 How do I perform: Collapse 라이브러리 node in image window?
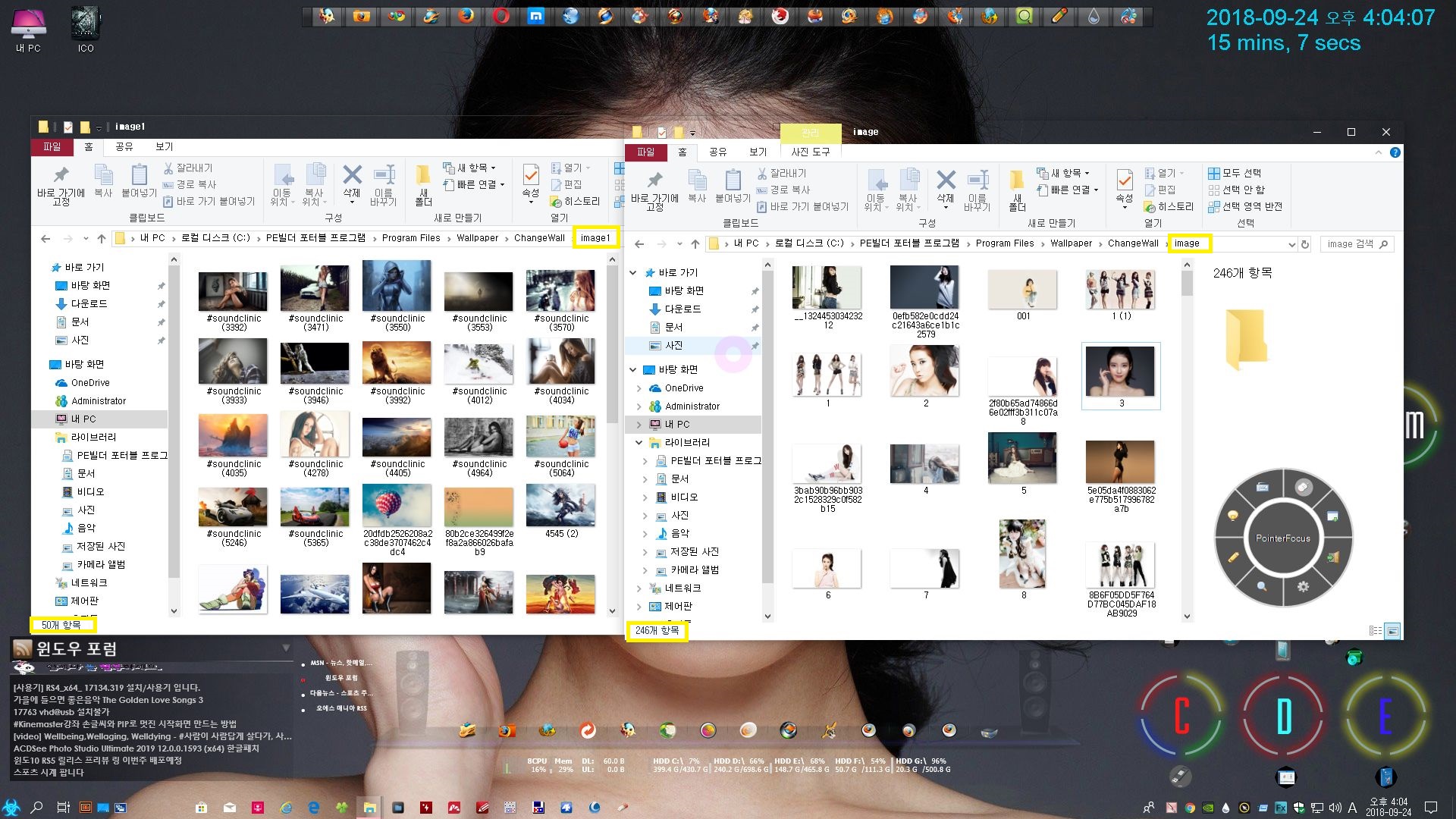[639, 443]
